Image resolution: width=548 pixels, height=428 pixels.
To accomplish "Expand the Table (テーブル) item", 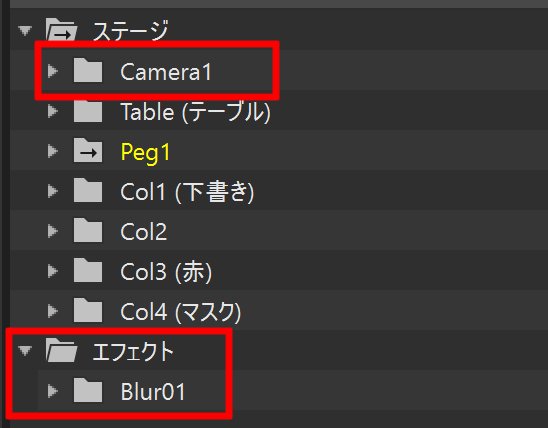I will click(53, 111).
